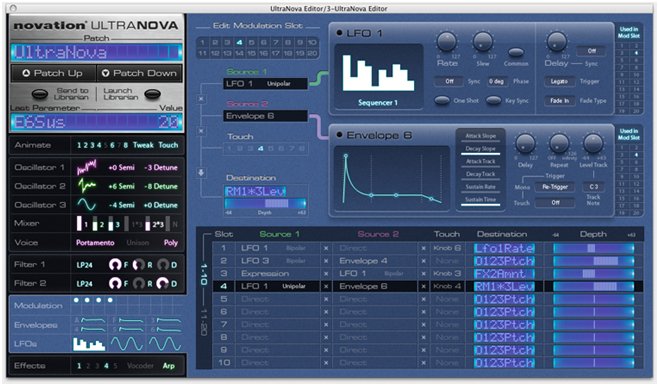This screenshot has height=386, width=659.
Task: Toggle the LFO Common switch
Action: pos(516,52)
